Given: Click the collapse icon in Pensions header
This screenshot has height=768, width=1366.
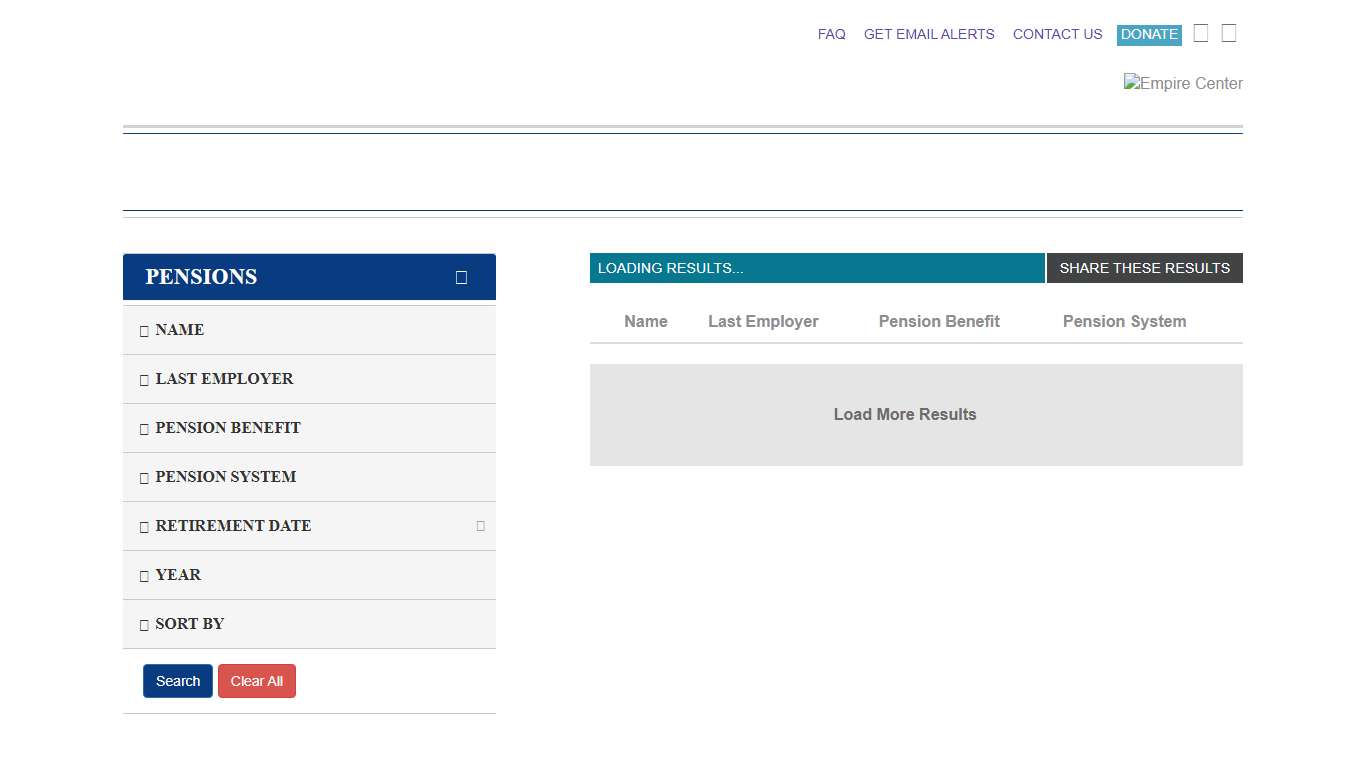Looking at the screenshot, I should (x=461, y=277).
